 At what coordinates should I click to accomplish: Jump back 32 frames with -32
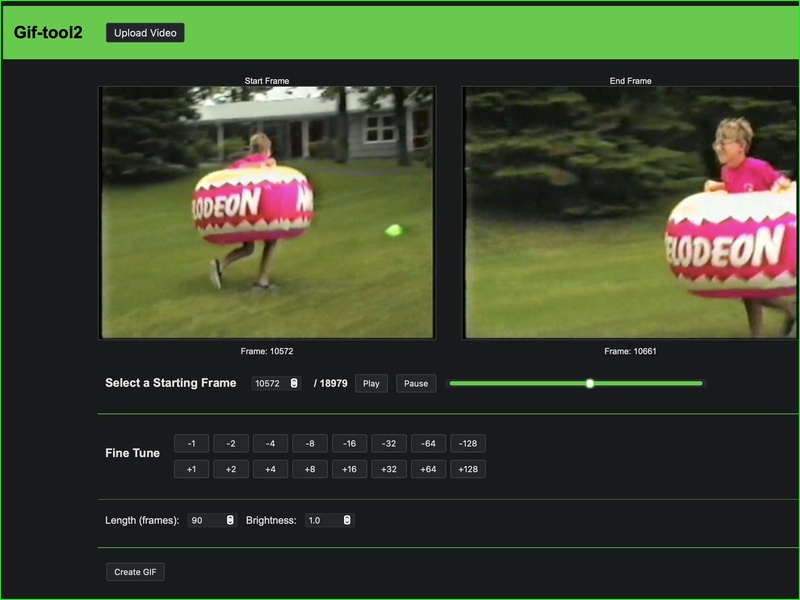pyautogui.click(x=389, y=443)
